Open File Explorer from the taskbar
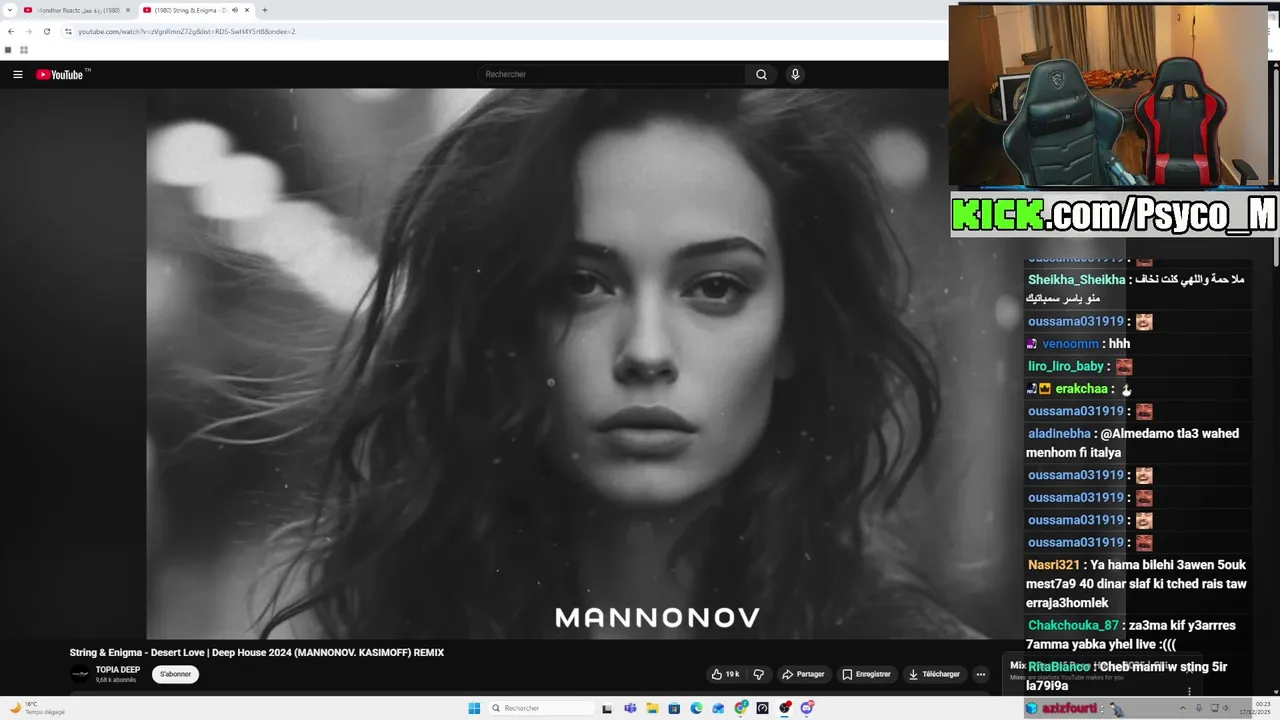The height and width of the screenshot is (720, 1280). 652,708
